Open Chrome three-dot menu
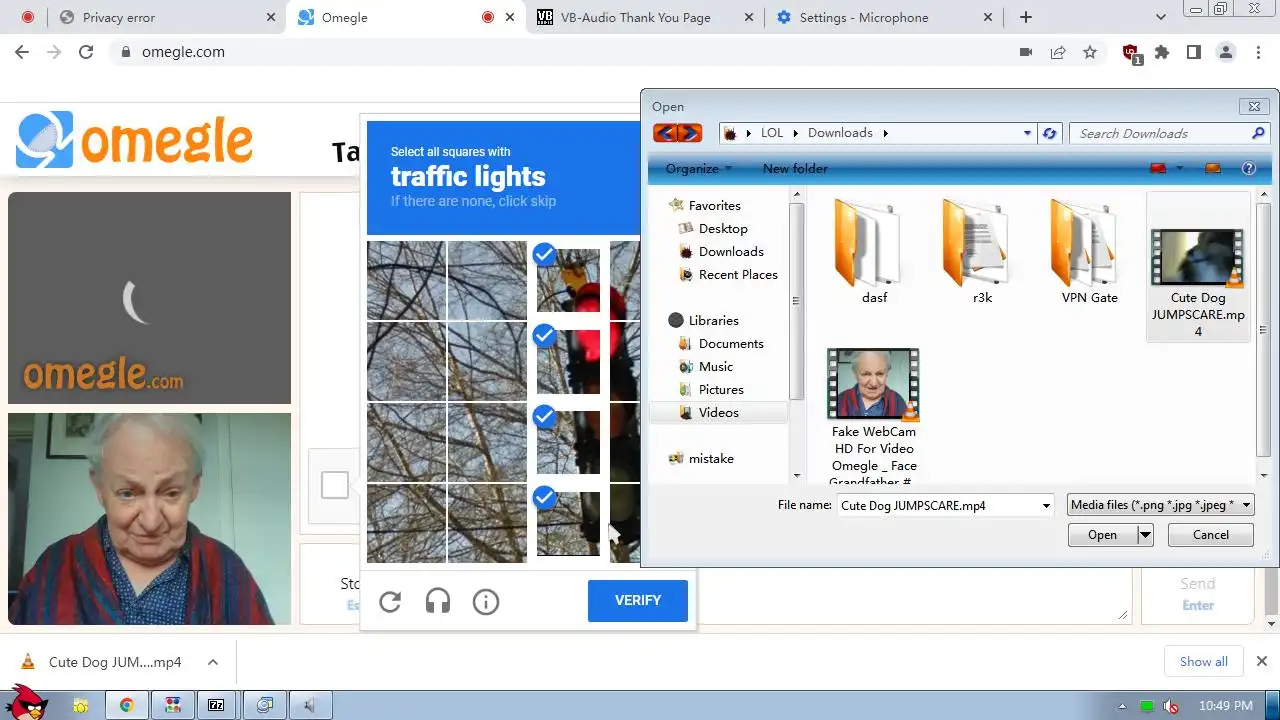 coord(1257,52)
